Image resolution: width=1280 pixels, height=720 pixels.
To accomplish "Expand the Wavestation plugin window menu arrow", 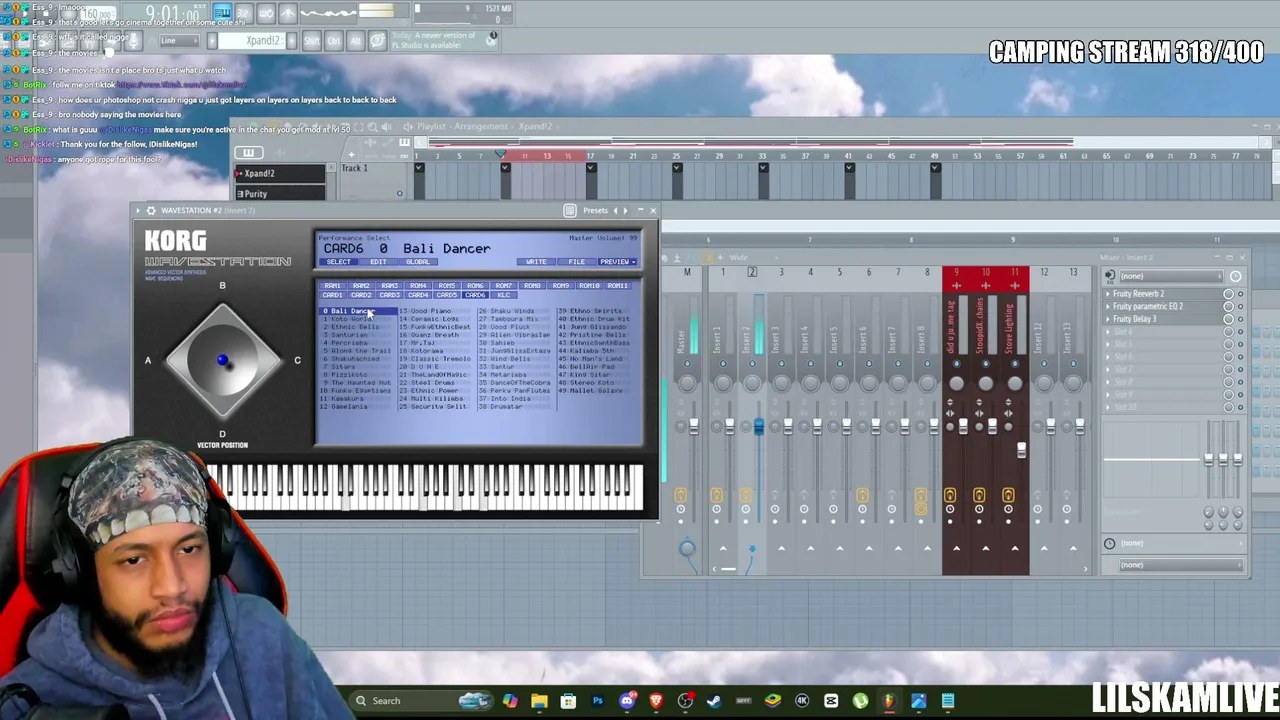I will coord(138,210).
